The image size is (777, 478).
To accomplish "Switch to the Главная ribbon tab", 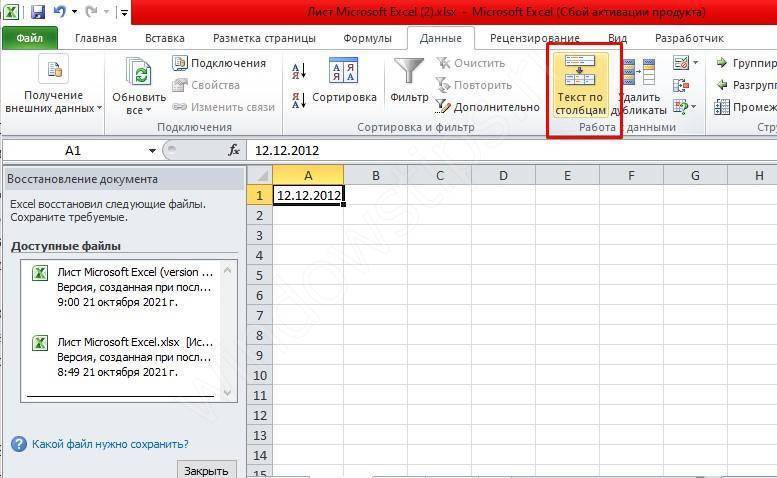I will (96, 38).
